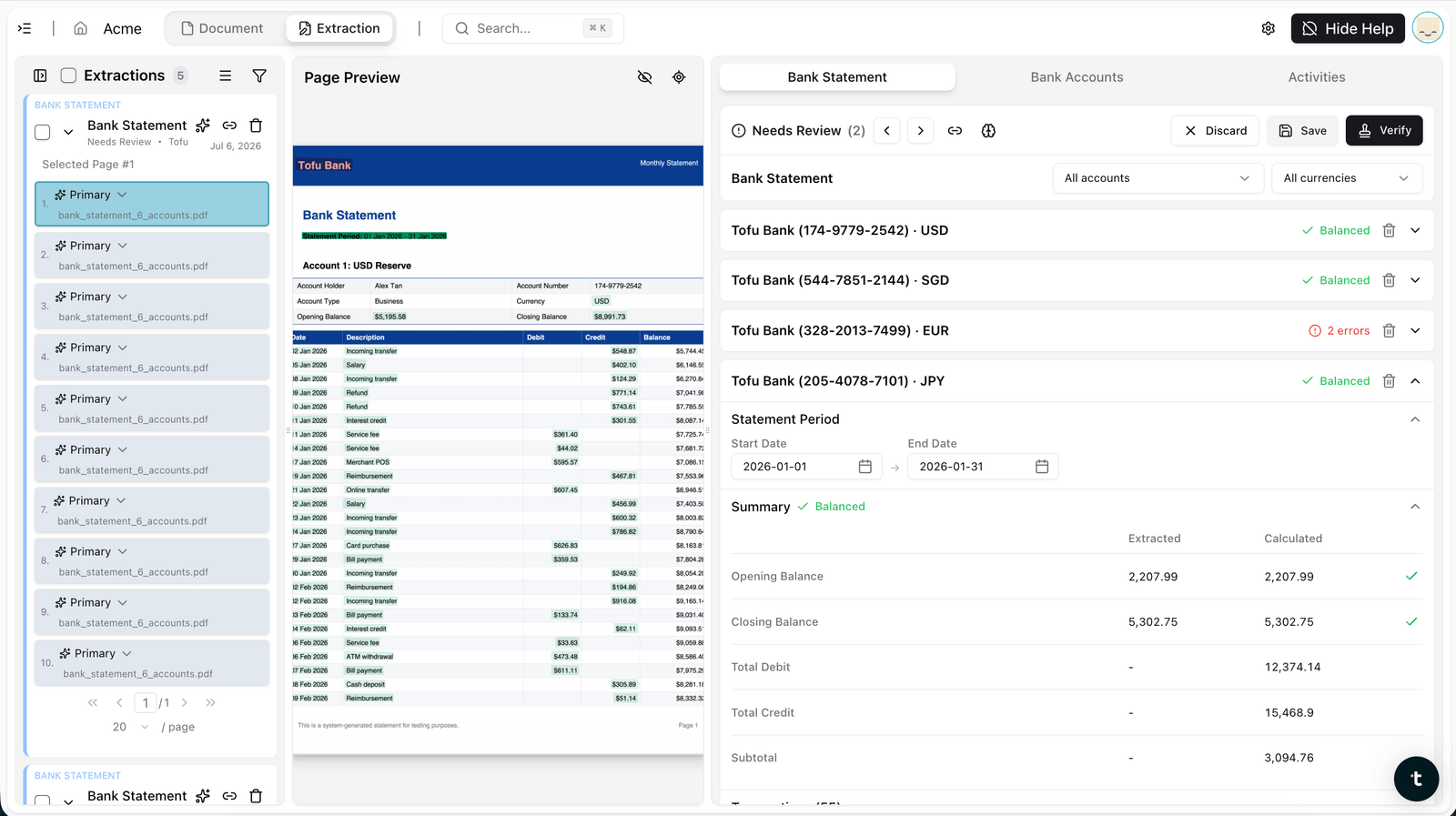The image size is (1456, 816).
Task: Click the AI sparkle icon on the first Bank Statement
Action: (203, 126)
